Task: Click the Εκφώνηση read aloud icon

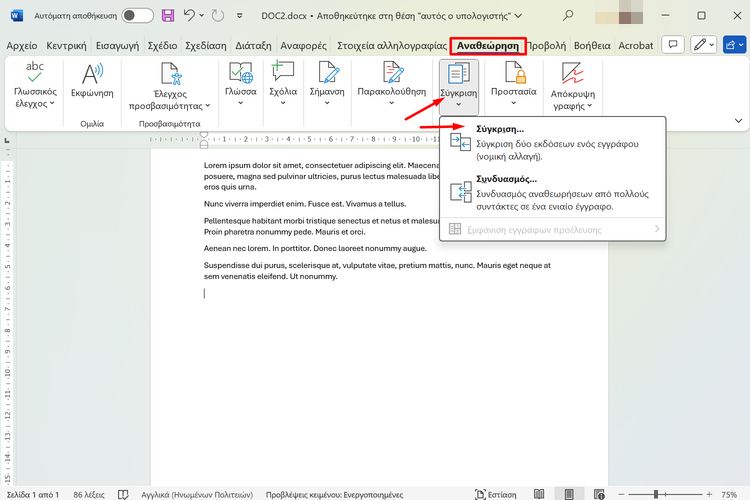Action: (x=92, y=77)
